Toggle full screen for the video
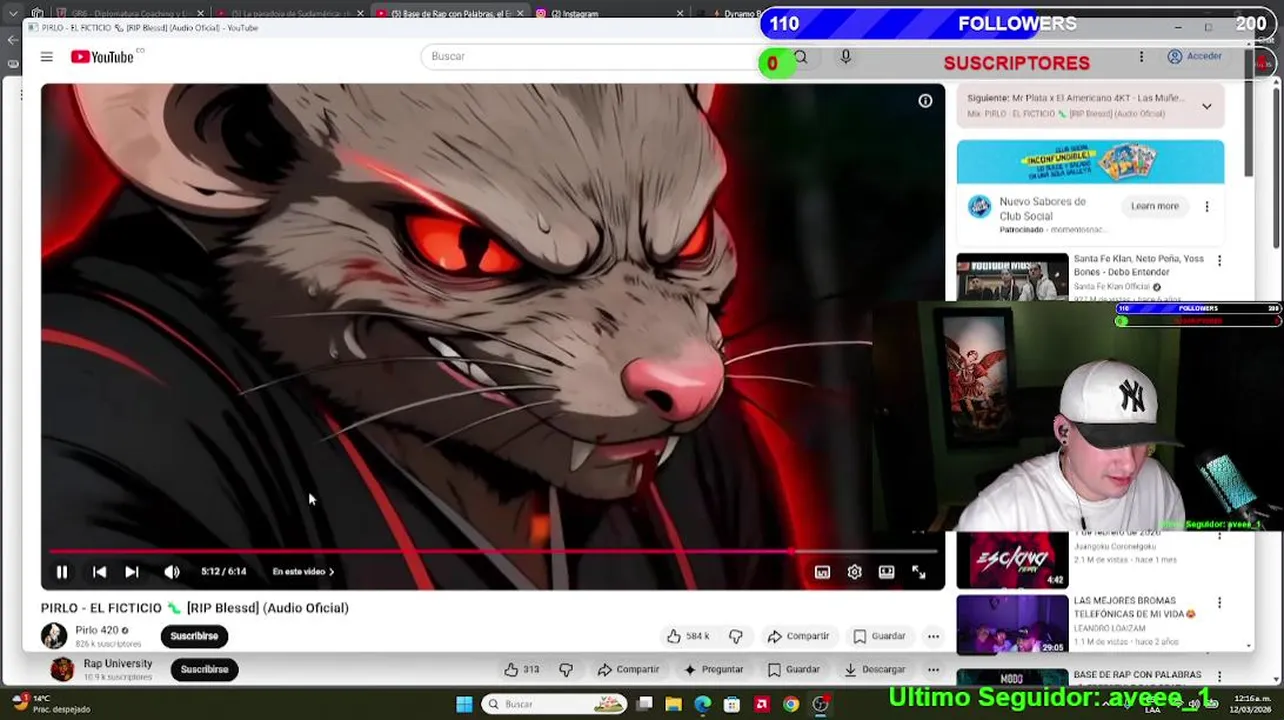This screenshot has height=720, width=1284. (x=918, y=572)
